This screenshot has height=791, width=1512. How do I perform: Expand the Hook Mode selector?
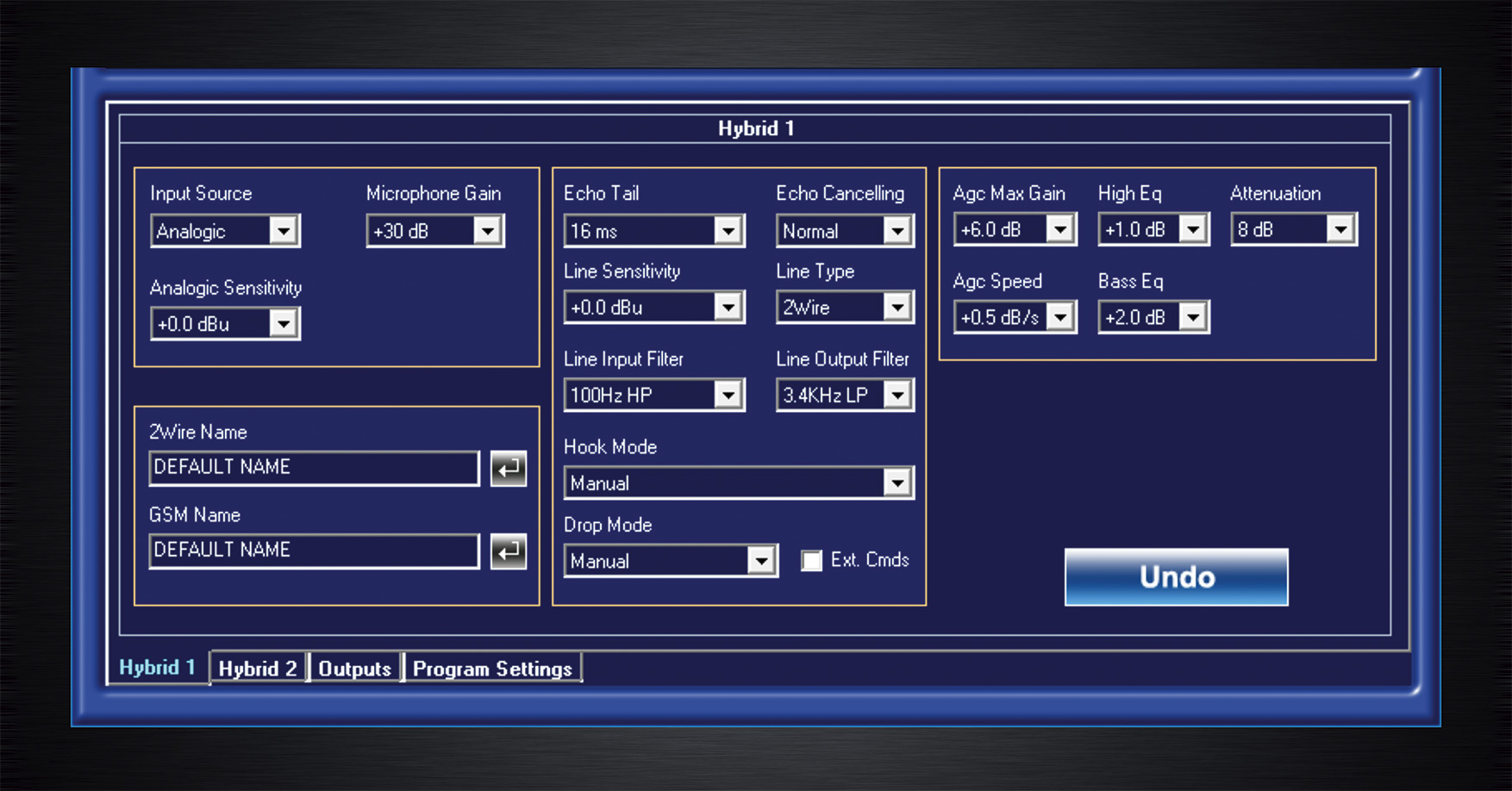[x=897, y=483]
